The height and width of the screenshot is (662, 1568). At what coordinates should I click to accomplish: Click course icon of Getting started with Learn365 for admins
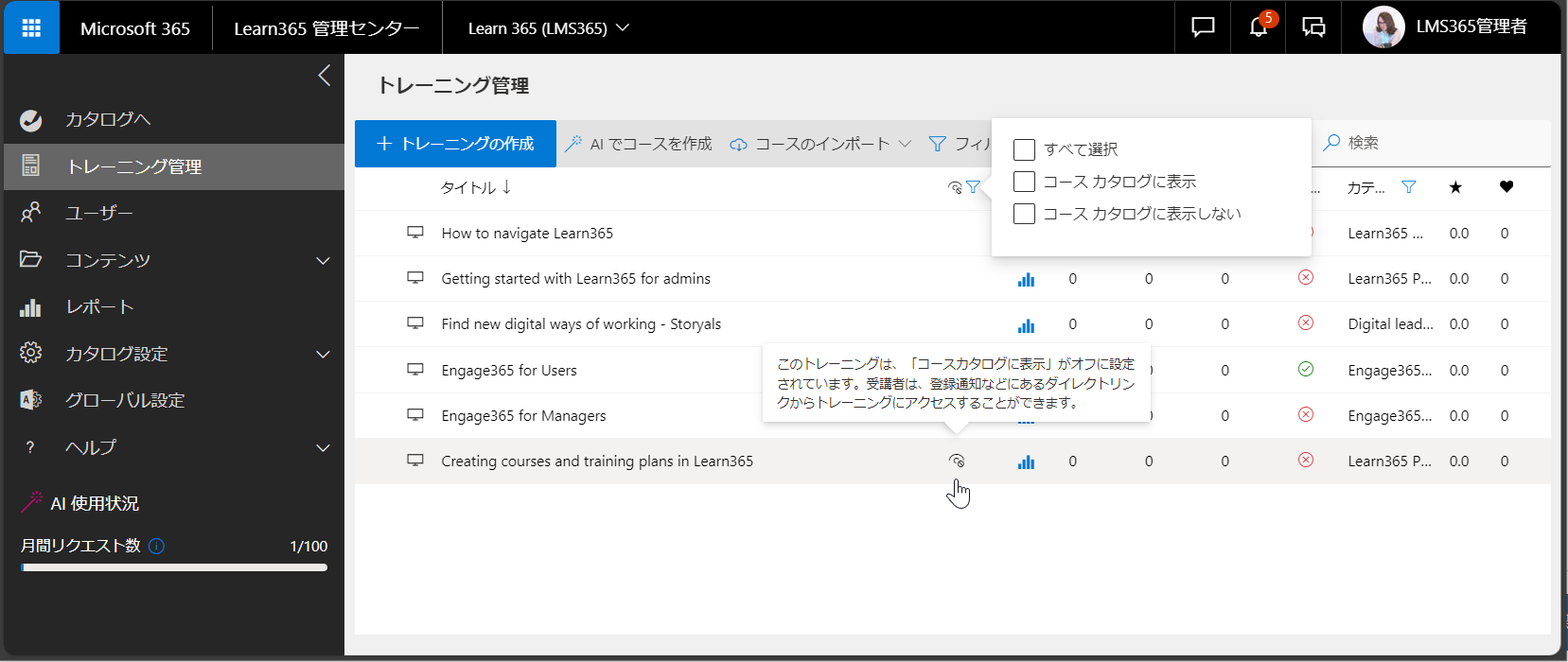(x=415, y=278)
